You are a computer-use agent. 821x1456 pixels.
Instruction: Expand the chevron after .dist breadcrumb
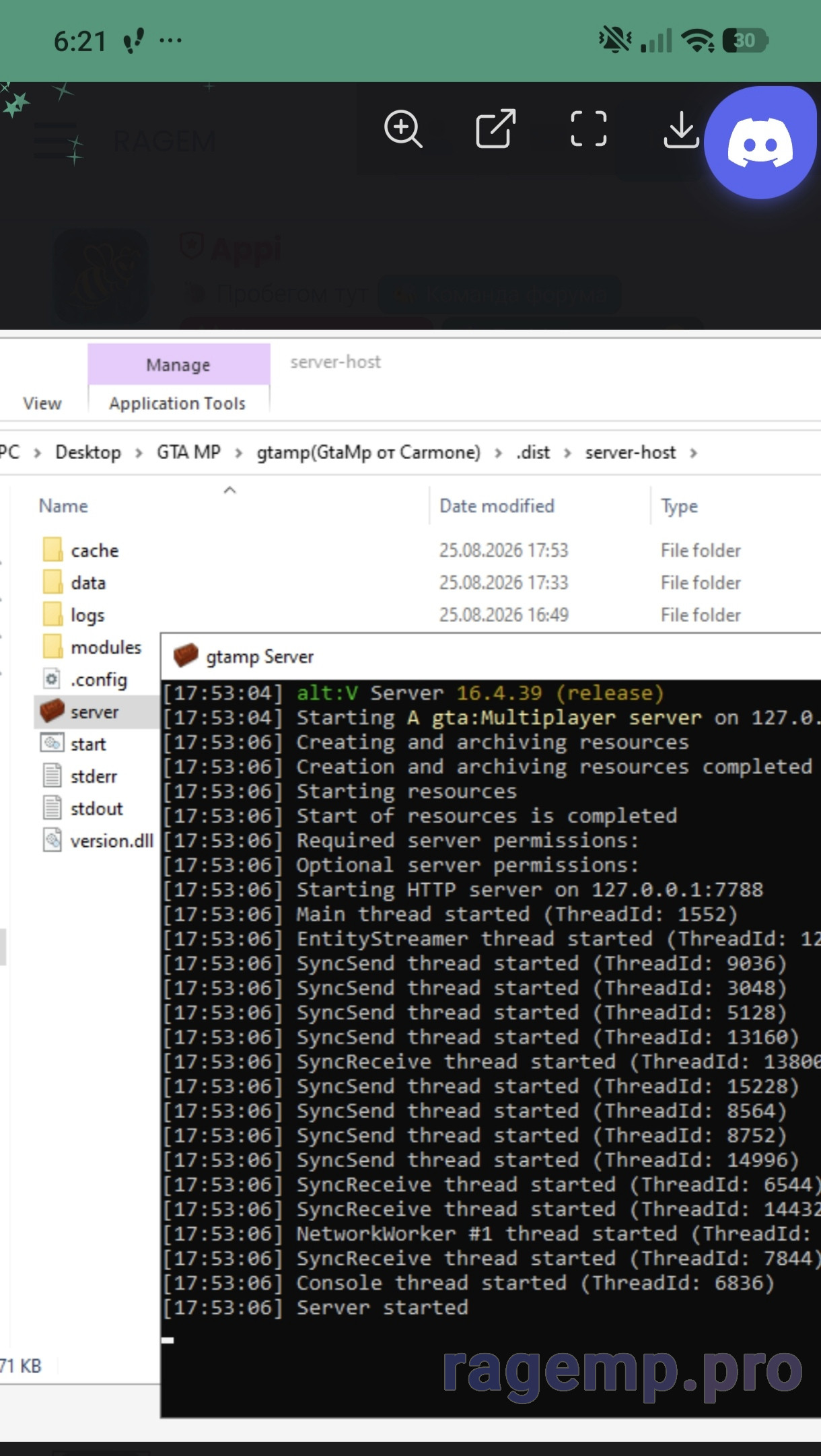[567, 453]
